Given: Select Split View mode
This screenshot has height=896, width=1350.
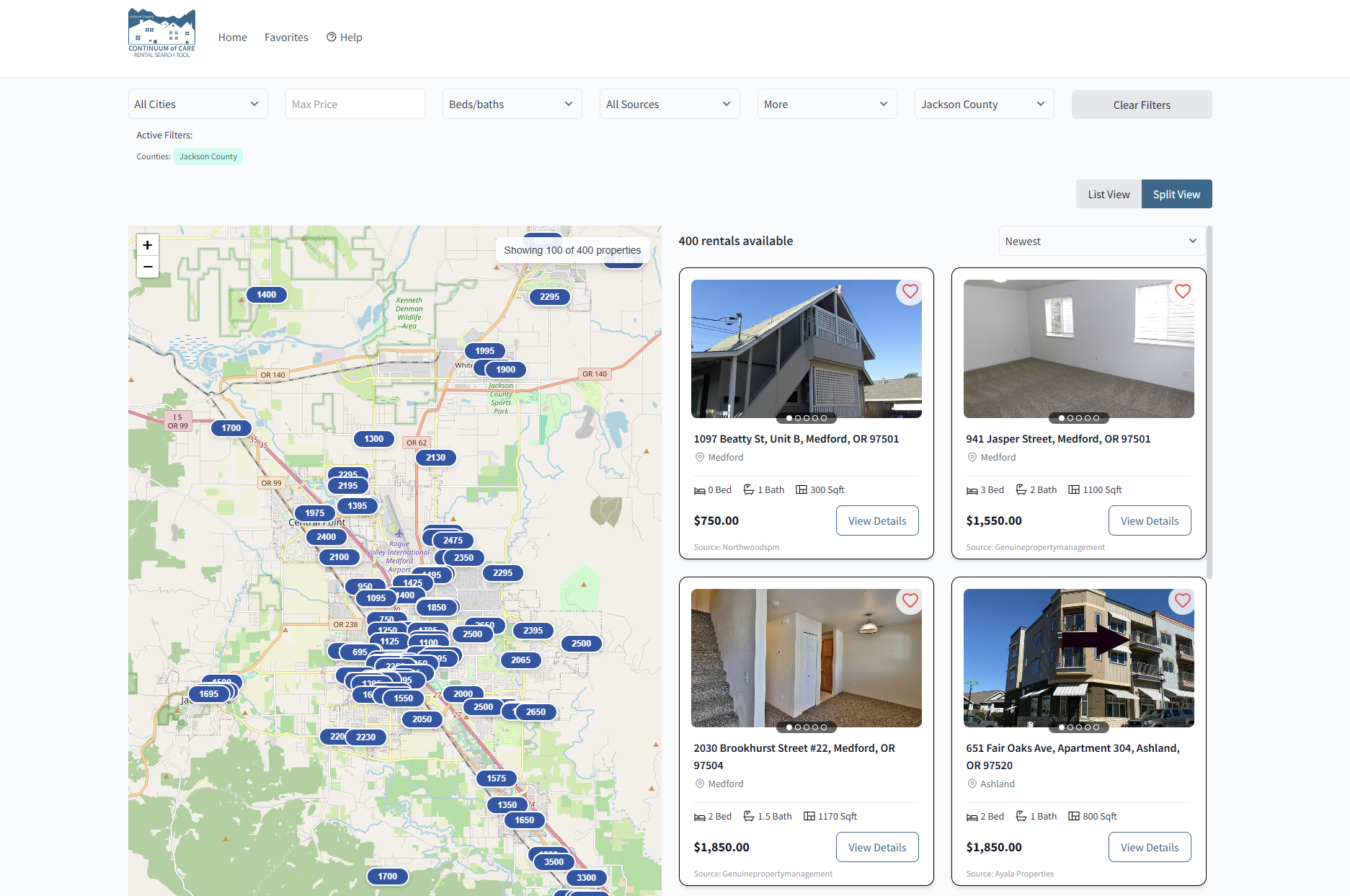Looking at the screenshot, I should pos(1176,195).
